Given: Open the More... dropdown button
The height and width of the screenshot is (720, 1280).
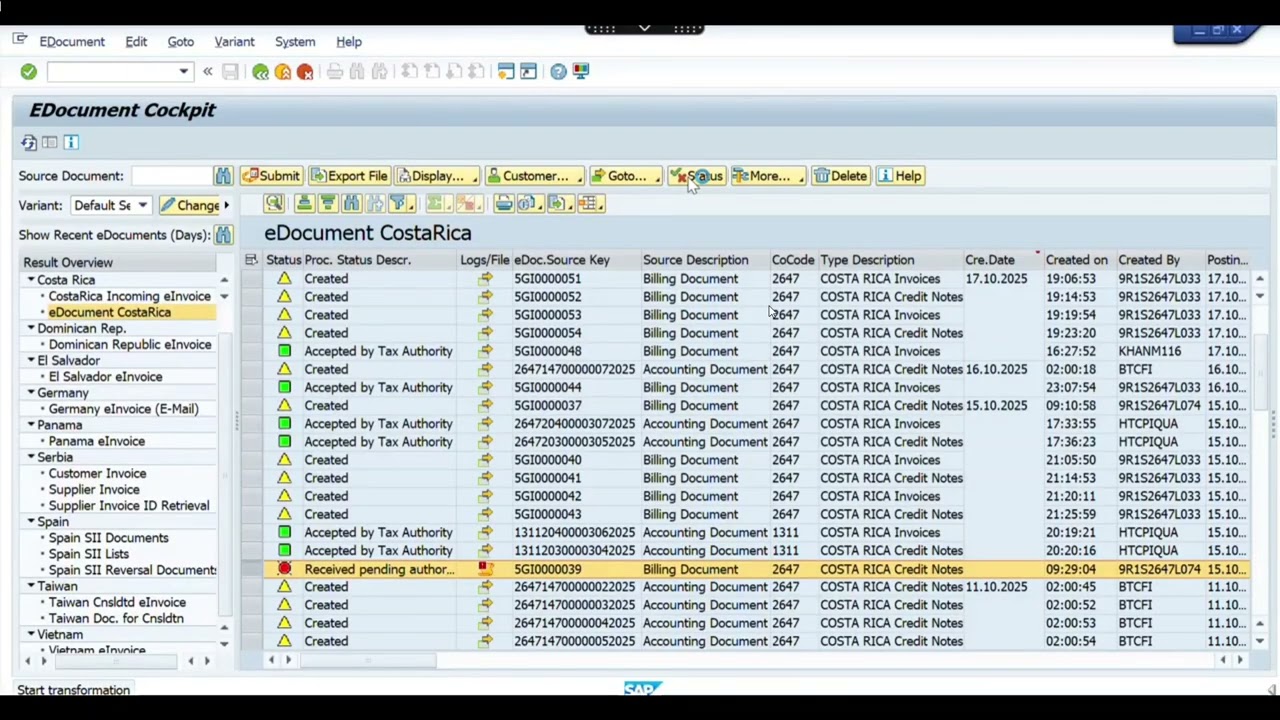Looking at the screenshot, I should pyautogui.click(x=768, y=176).
